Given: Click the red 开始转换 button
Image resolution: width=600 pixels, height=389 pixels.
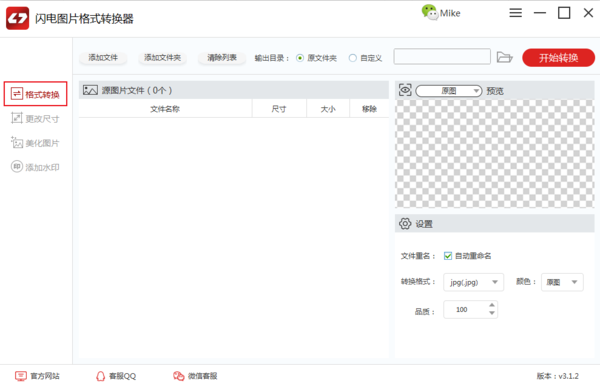Looking at the screenshot, I should [558, 58].
